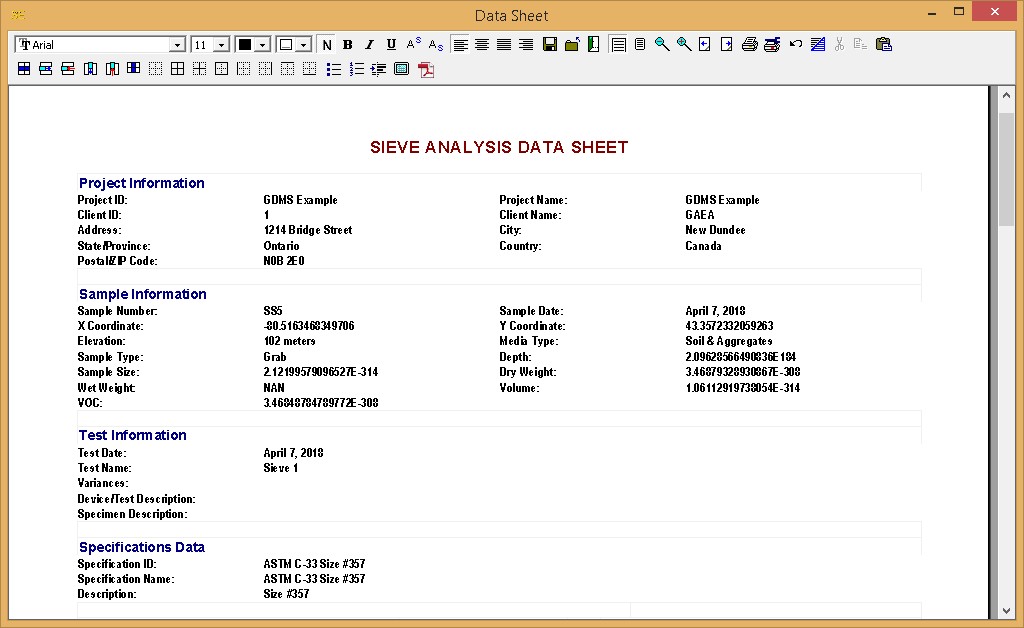Insert a bulleted list
Image resolution: width=1024 pixels, height=628 pixels.
(x=334, y=69)
